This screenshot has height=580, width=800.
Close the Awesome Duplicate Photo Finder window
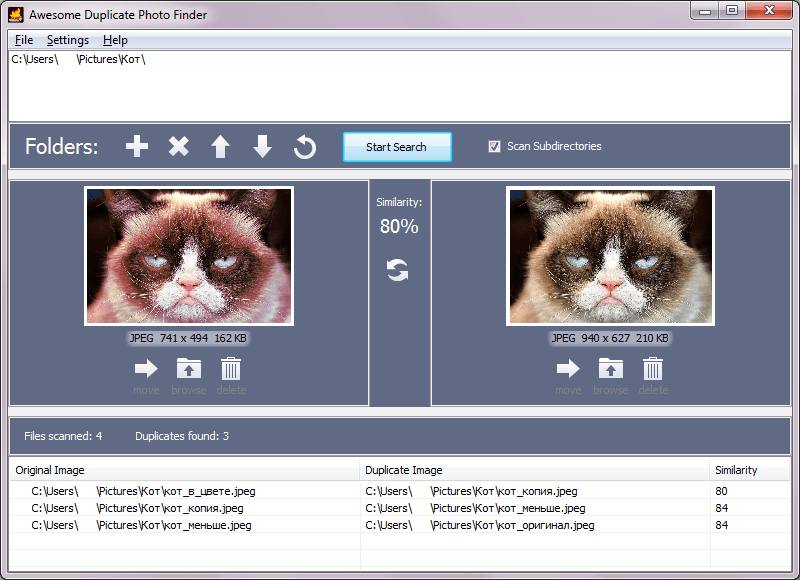coord(770,11)
